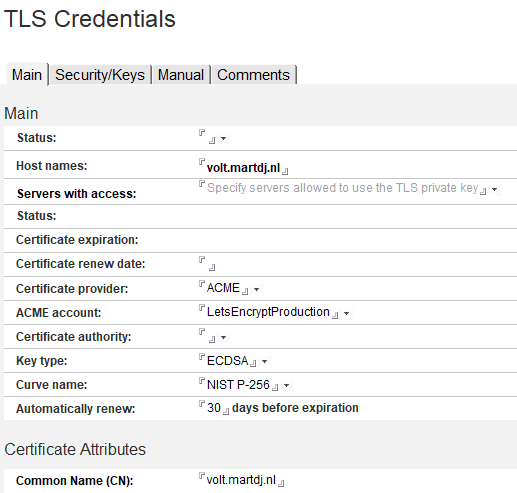Click the Automatically renew 30 days field
Image resolution: width=517 pixels, height=493 pixels.
(x=214, y=408)
